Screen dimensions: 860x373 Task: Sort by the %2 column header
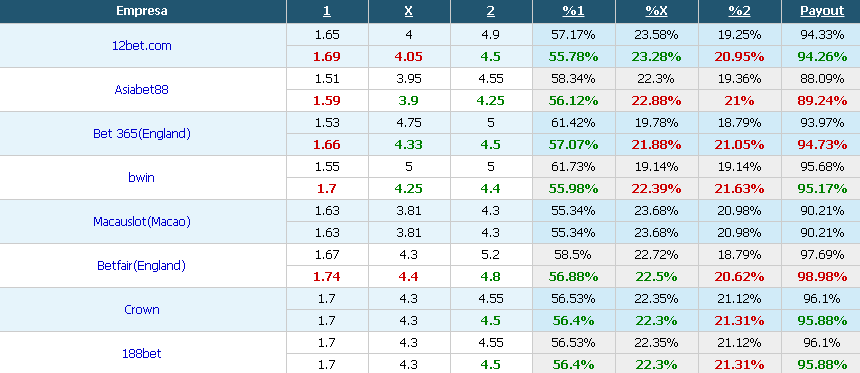(x=739, y=11)
